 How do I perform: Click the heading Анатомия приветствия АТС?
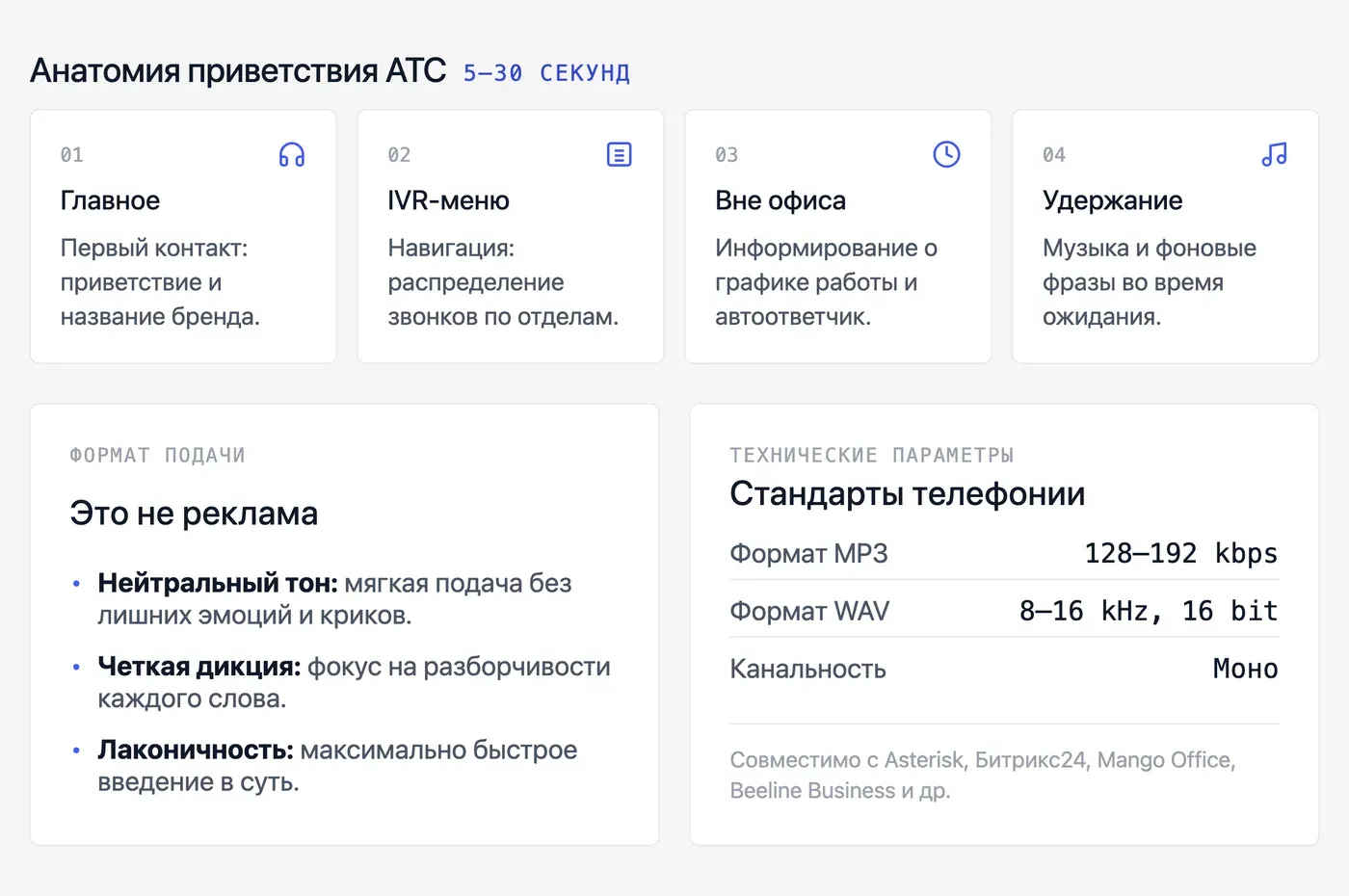coord(238,70)
